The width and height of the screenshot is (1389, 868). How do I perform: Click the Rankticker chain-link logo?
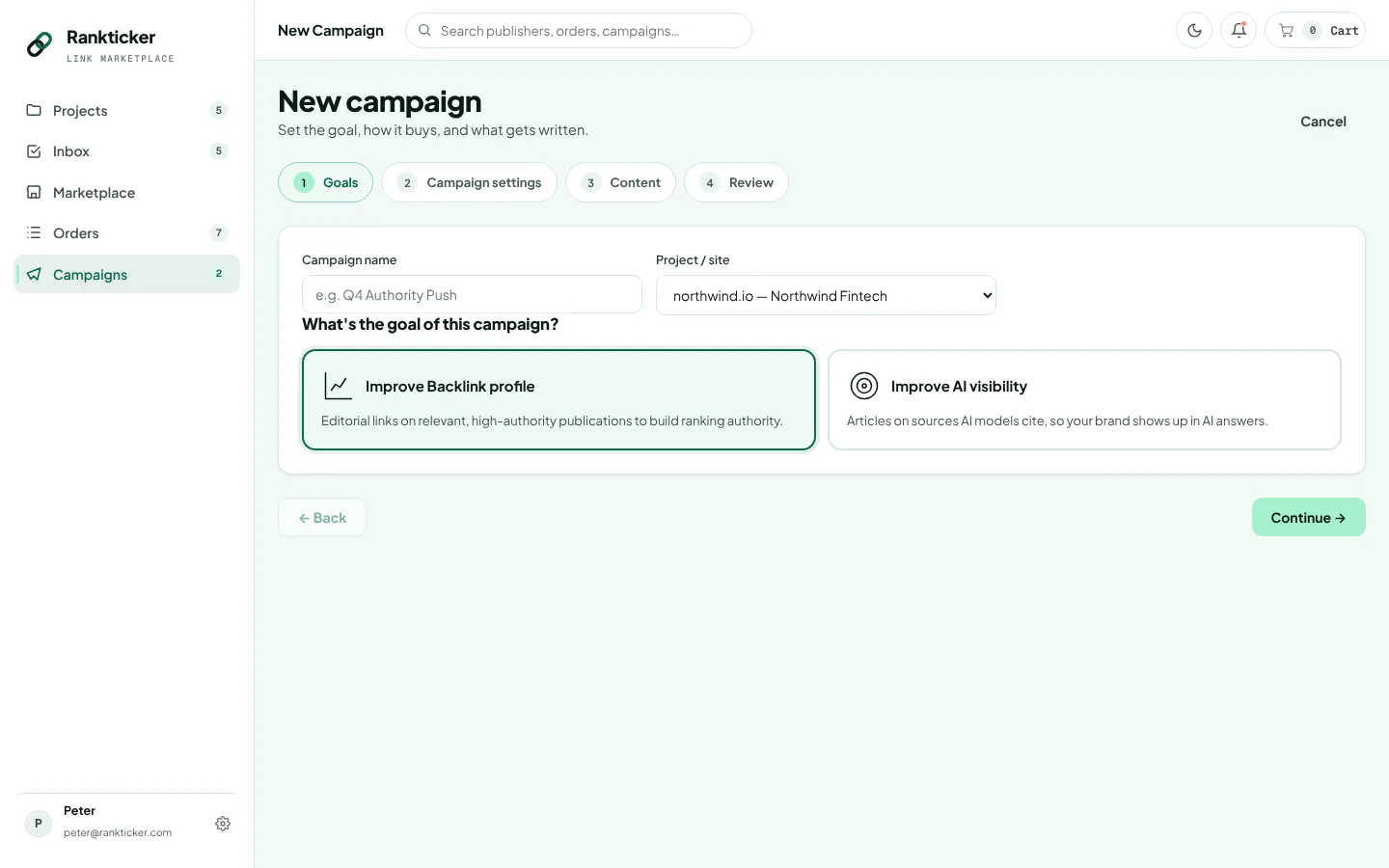tap(40, 44)
